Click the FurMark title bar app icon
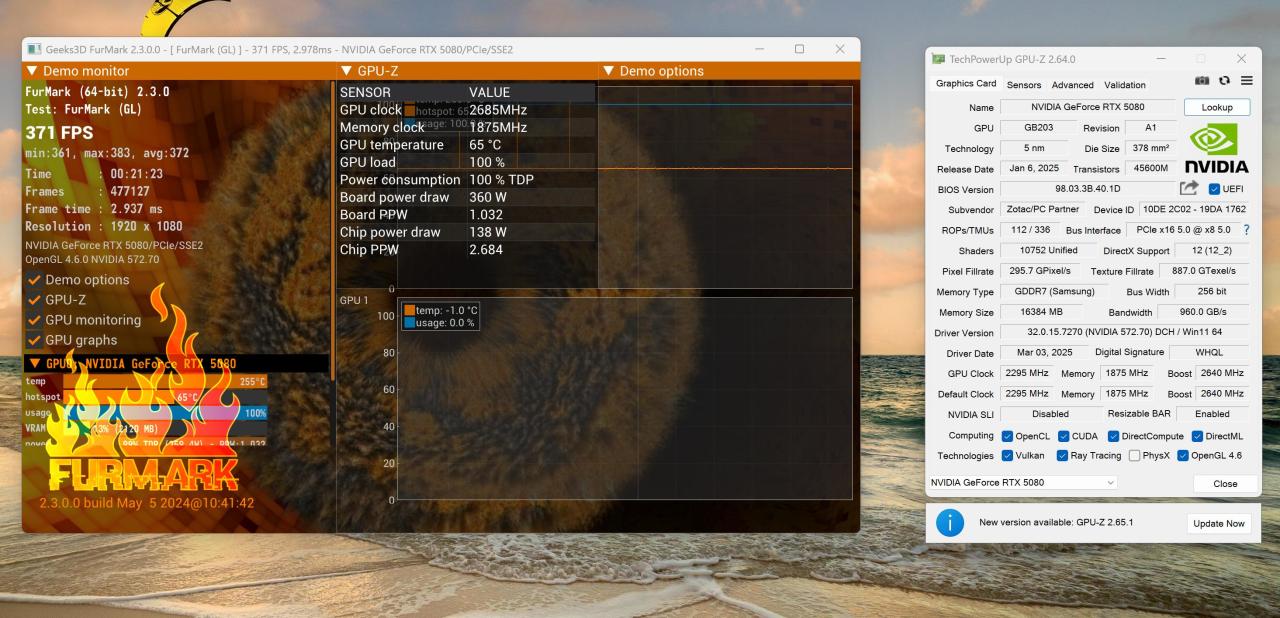Viewport: 1280px width, 618px height. (35, 49)
